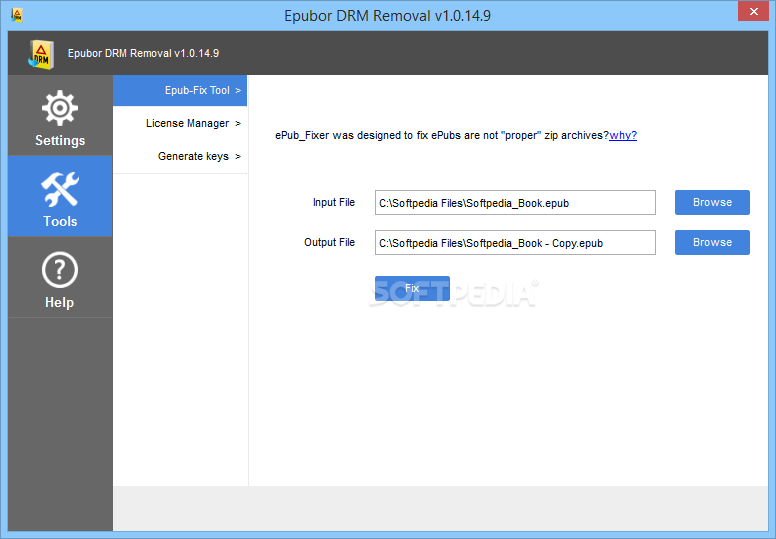Open the Help question mark section
Viewport: 776px width, 539px height.
(x=60, y=277)
